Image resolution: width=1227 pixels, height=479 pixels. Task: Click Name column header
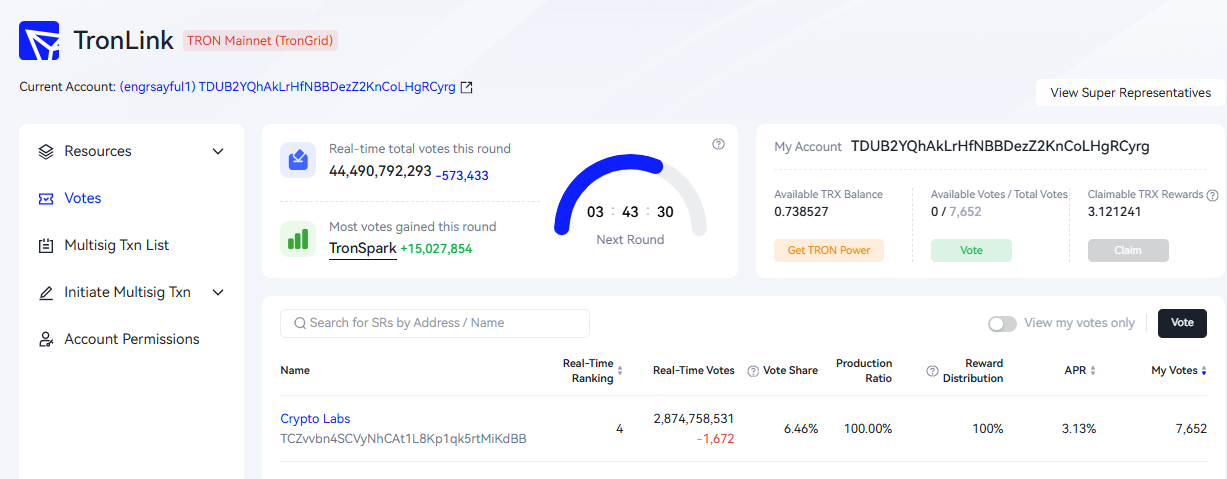pos(295,371)
